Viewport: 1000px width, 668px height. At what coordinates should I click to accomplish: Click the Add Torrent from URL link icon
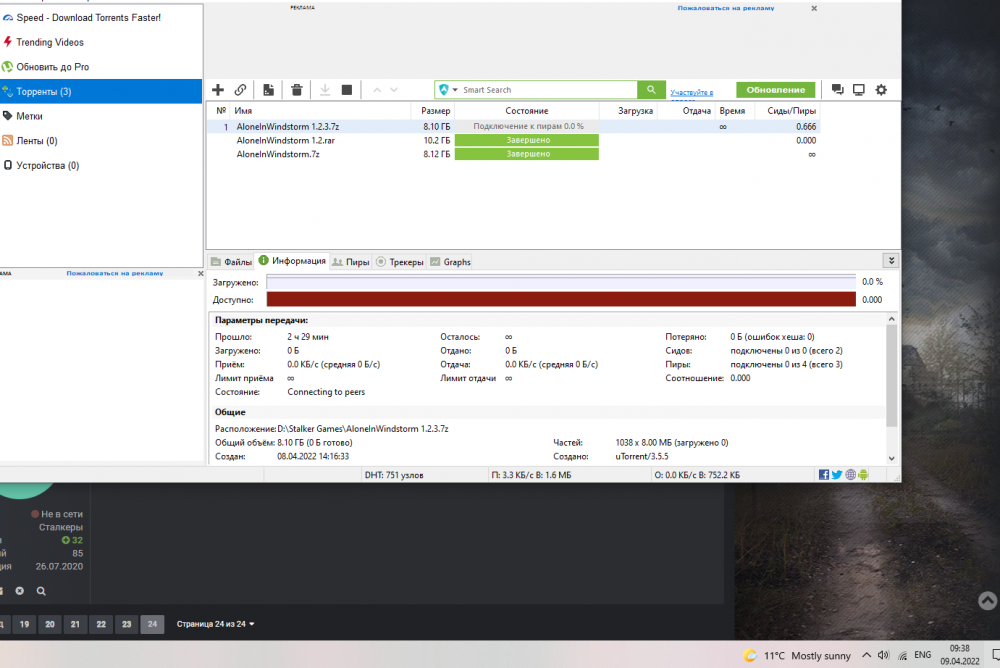coord(240,90)
